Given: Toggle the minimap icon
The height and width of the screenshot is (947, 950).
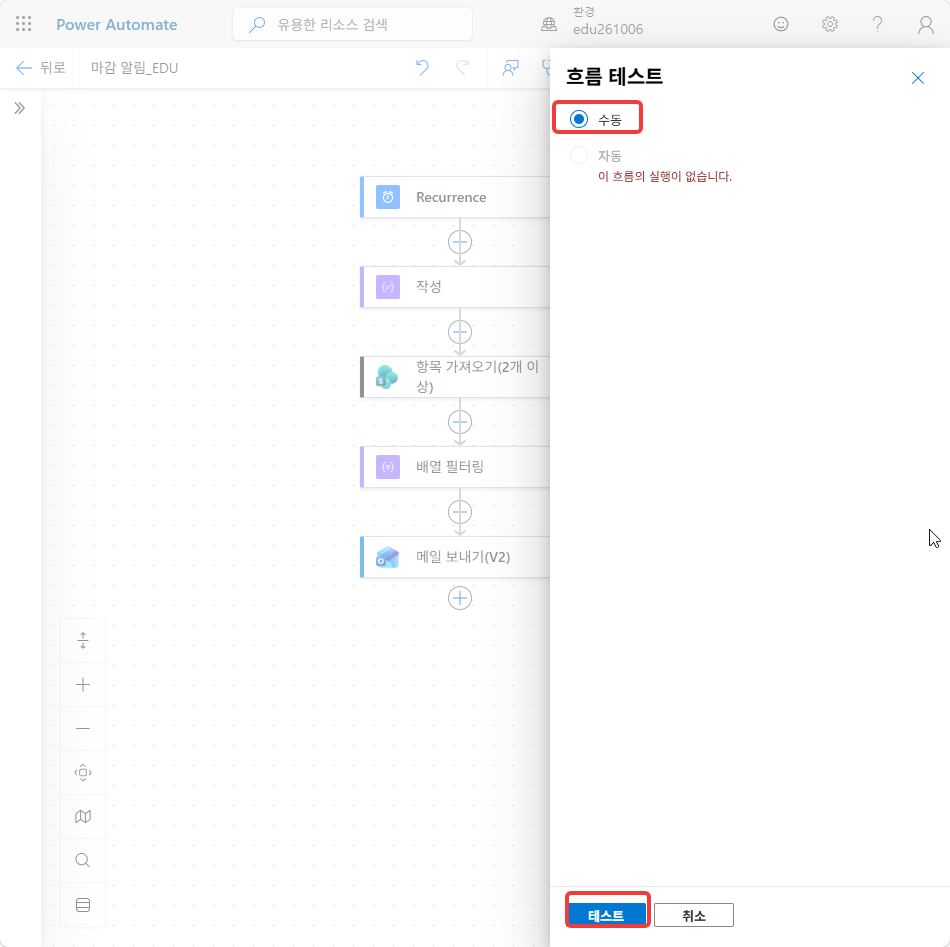Looking at the screenshot, I should coord(83,817).
